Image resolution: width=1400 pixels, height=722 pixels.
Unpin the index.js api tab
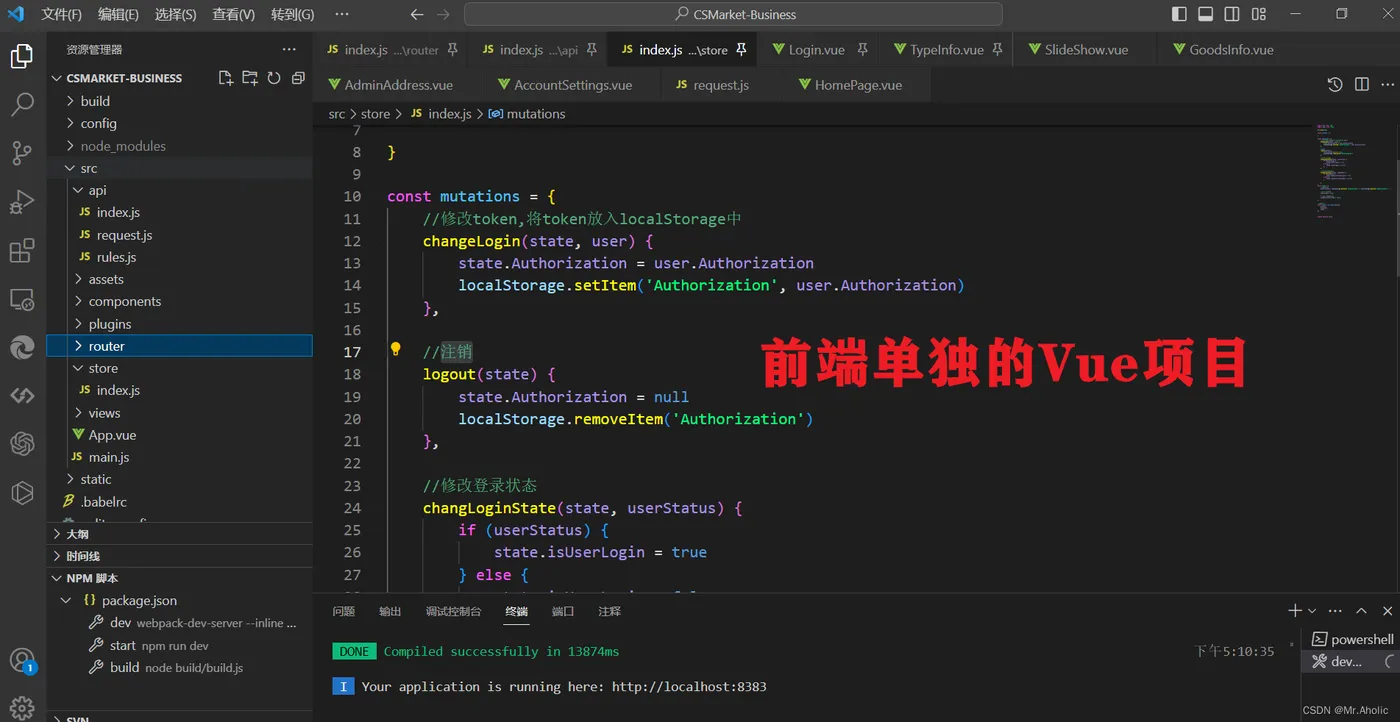(x=591, y=49)
